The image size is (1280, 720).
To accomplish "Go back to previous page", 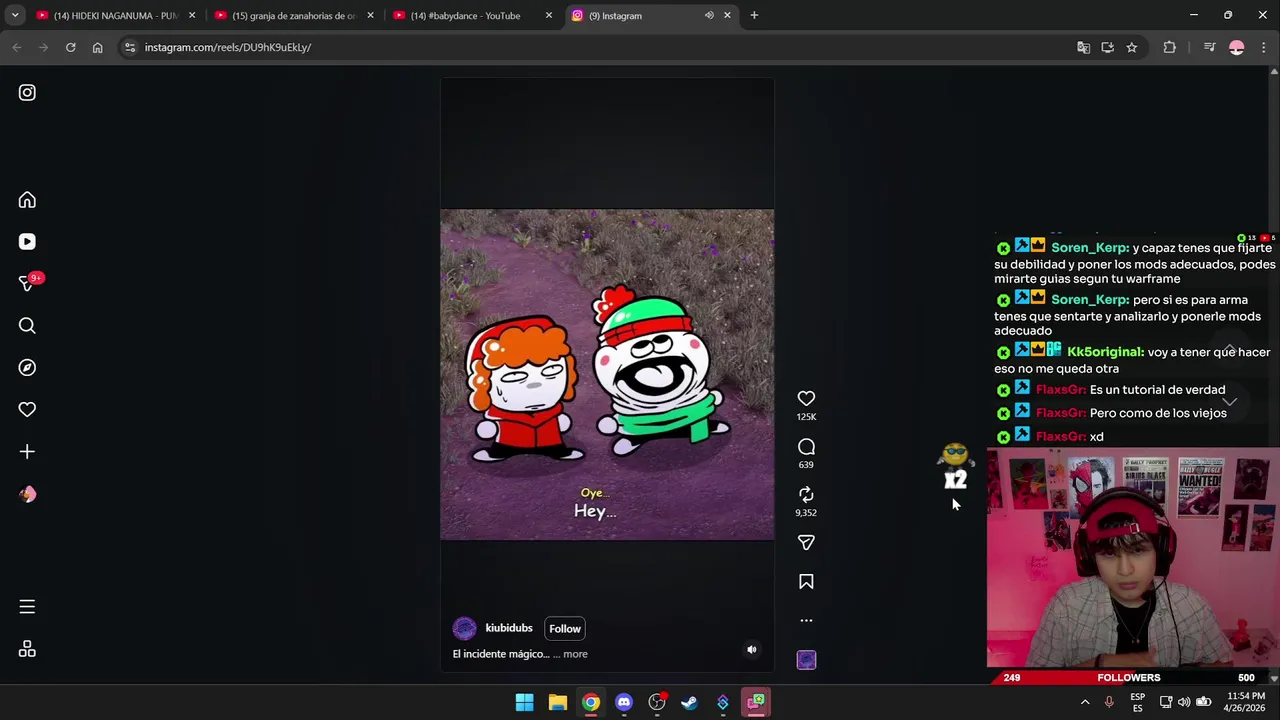I will [x=17, y=47].
